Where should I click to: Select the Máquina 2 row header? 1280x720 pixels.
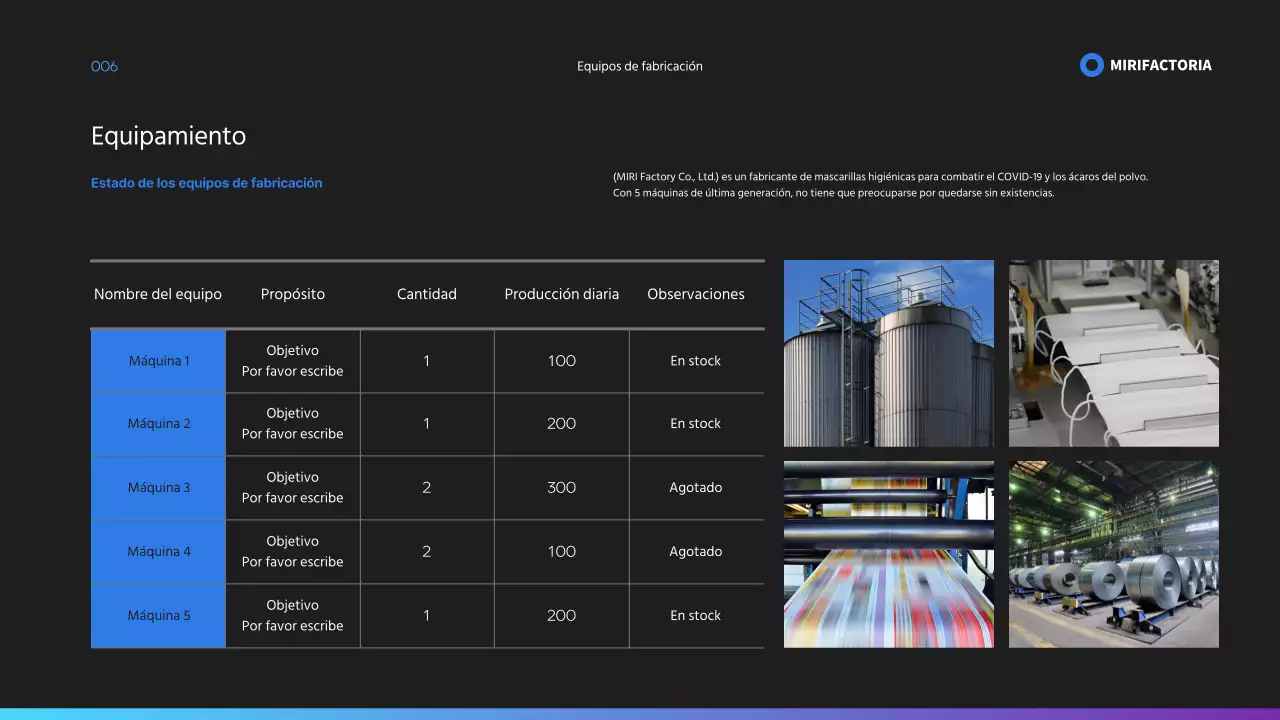click(x=158, y=423)
